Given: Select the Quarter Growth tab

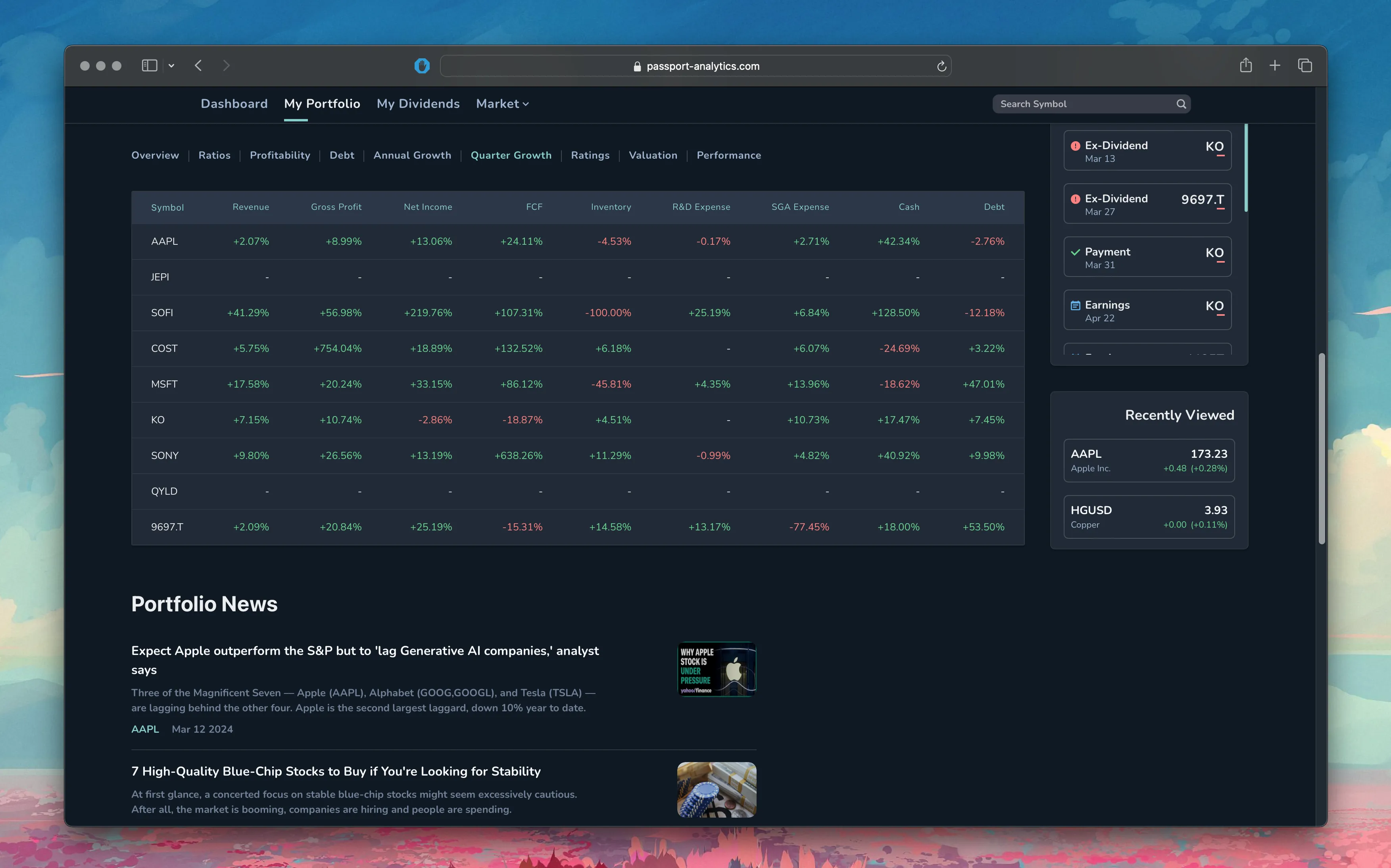Looking at the screenshot, I should (x=511, y=155).
